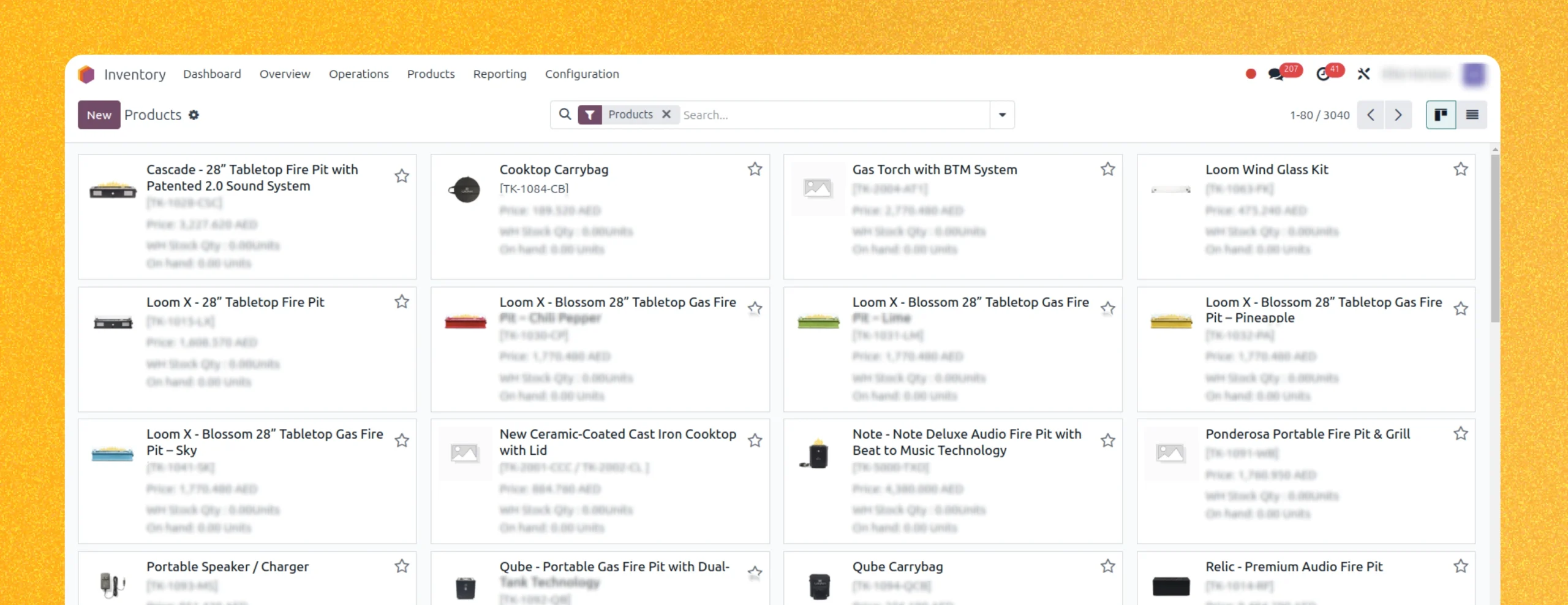This screenshot has width=1568, height=605.
Task: Favorite Gas Torch with BTM System
Action: tap(1107, 169)
